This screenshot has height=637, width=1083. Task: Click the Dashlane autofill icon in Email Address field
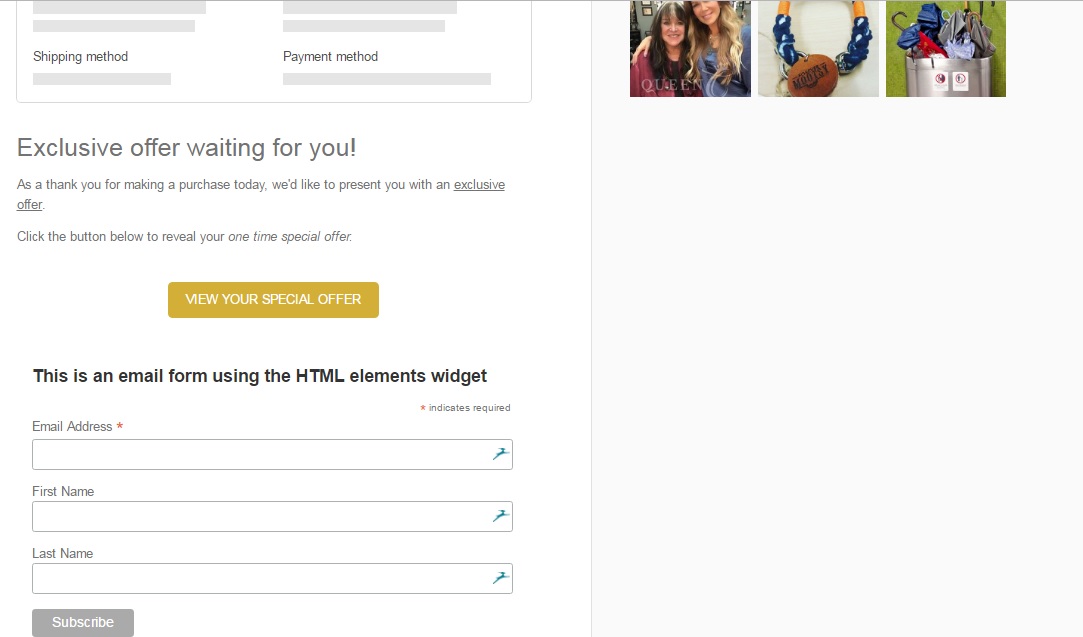click(x=499, y=454)
